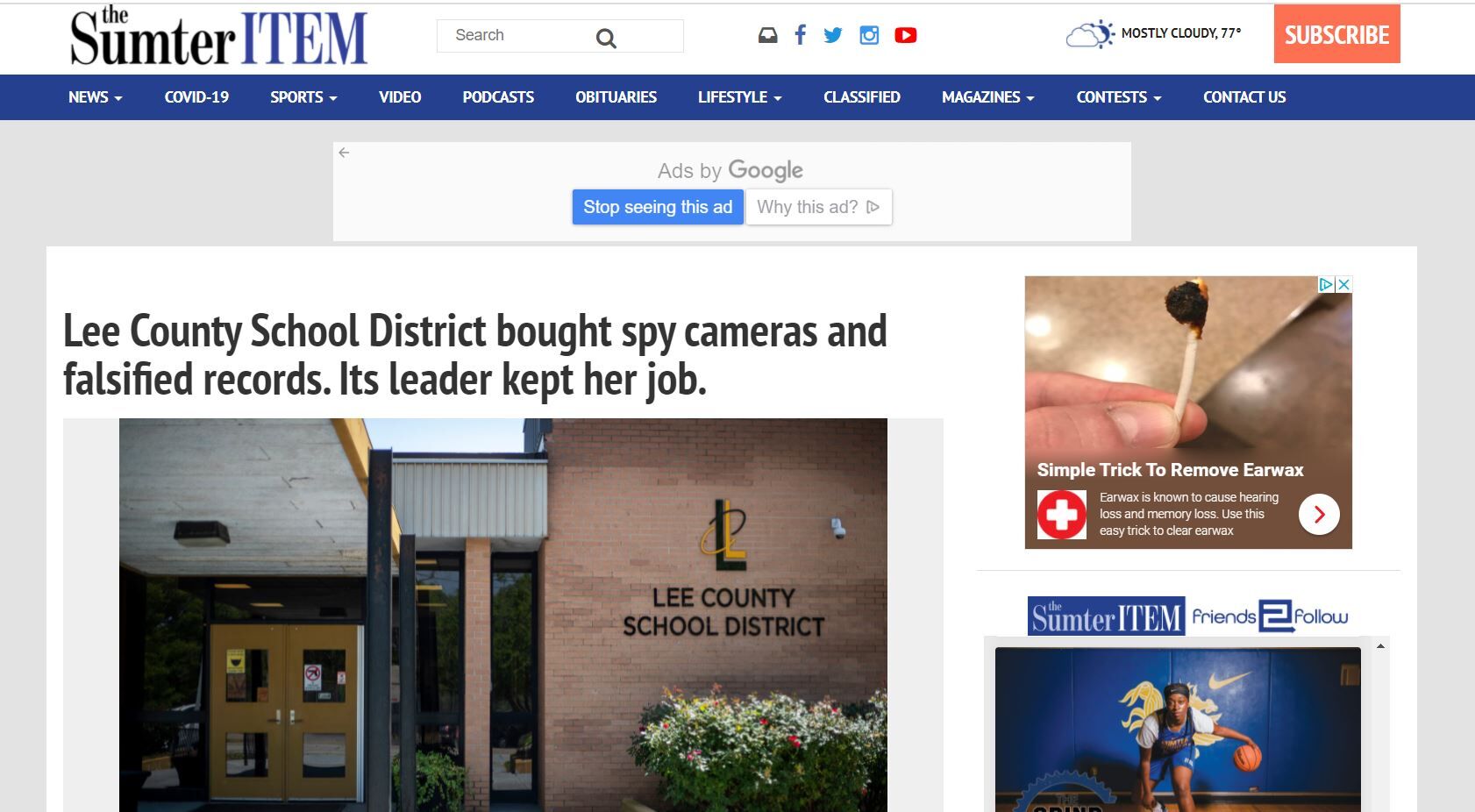
Task: Go to the VIDEO section
Action: click(x=400, y=97)
